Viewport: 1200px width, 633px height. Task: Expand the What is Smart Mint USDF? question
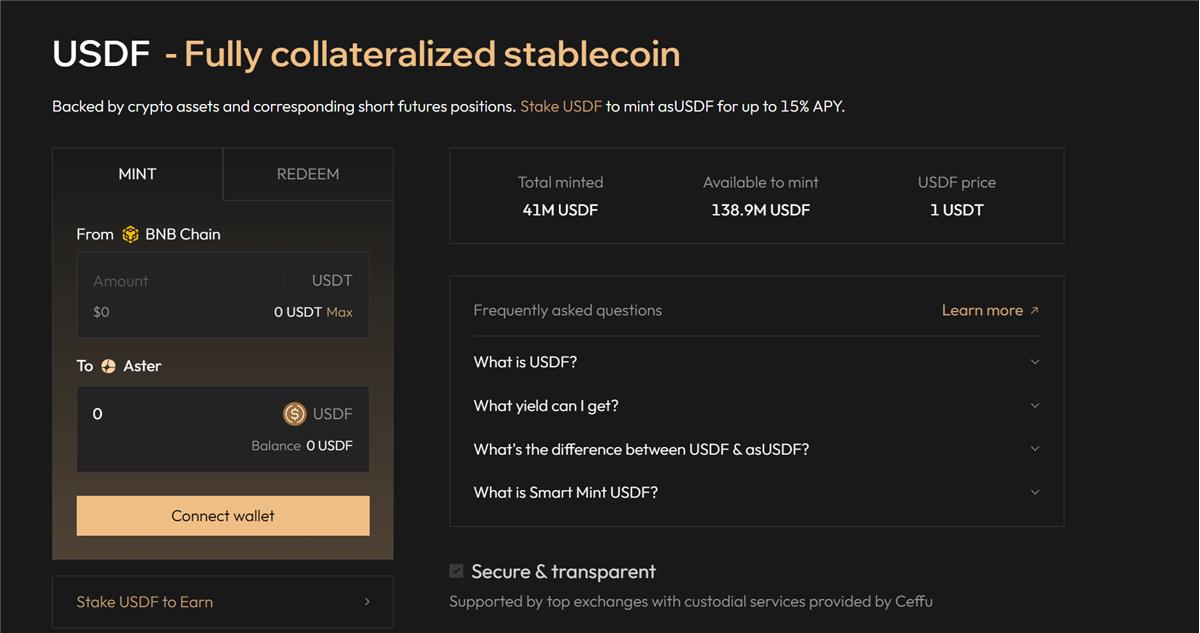757,492
